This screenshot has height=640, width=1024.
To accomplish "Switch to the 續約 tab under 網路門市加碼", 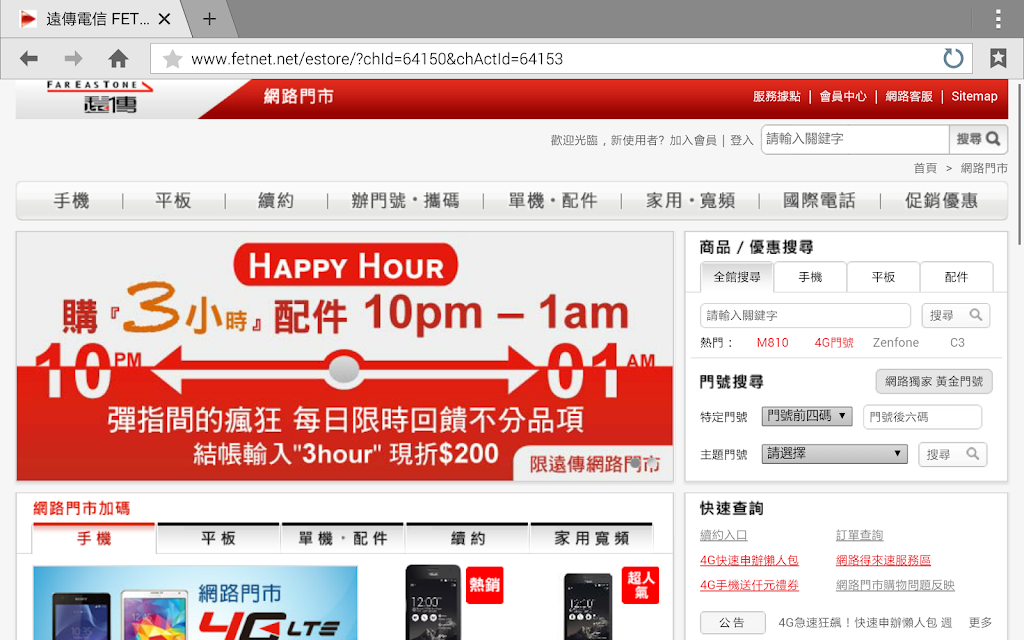I will pyautogui.click(x=468, y=538).
